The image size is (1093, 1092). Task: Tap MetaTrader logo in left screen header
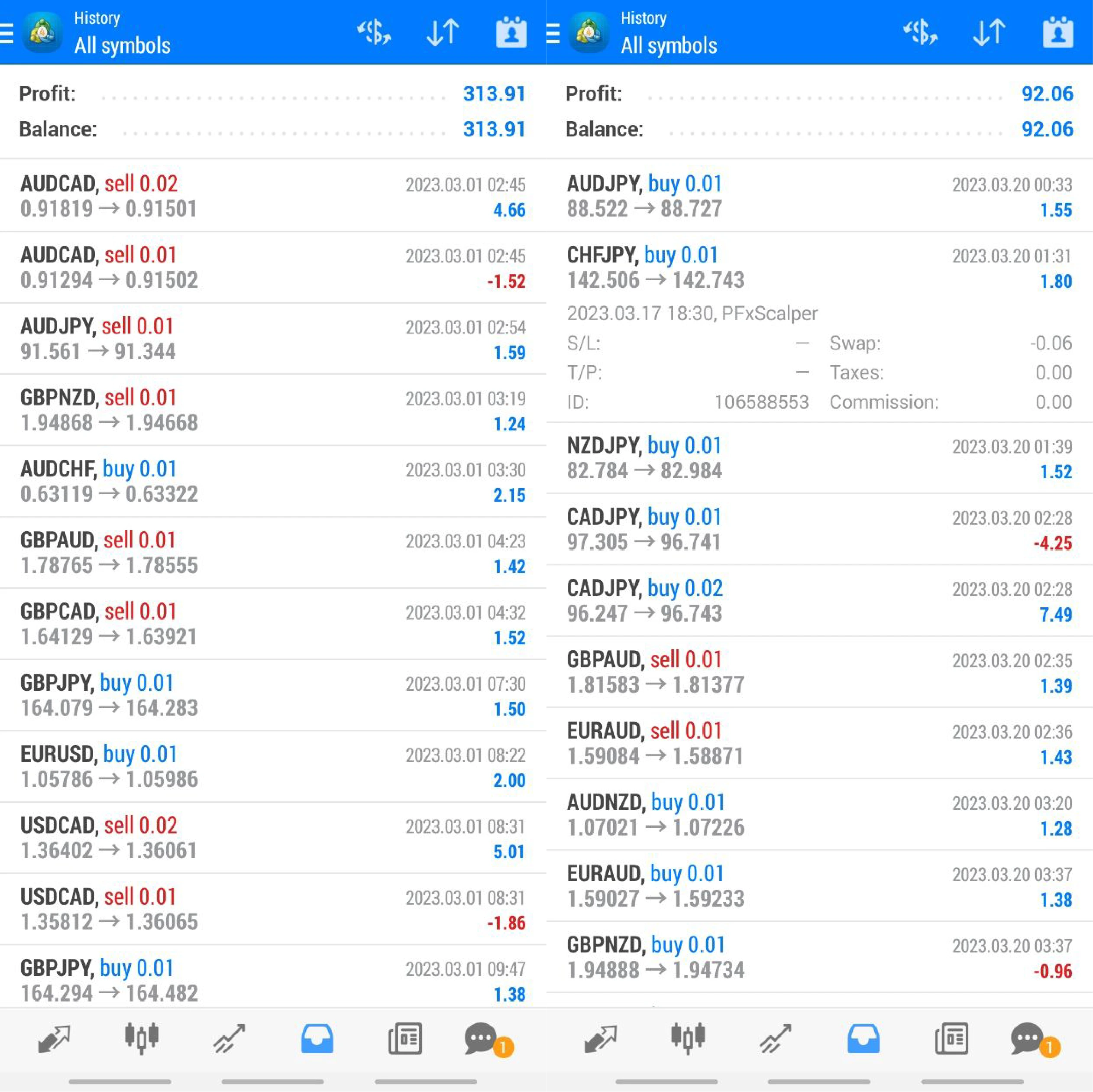42,33
